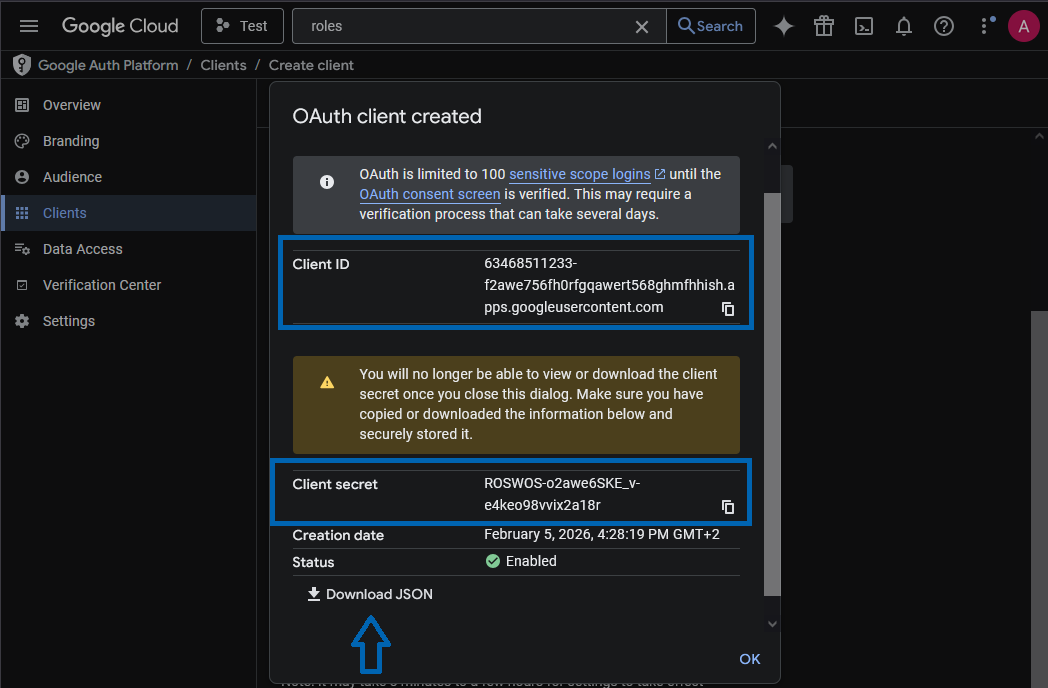
Task: Open the help question mark menu
Action: [x=944, y=27]
